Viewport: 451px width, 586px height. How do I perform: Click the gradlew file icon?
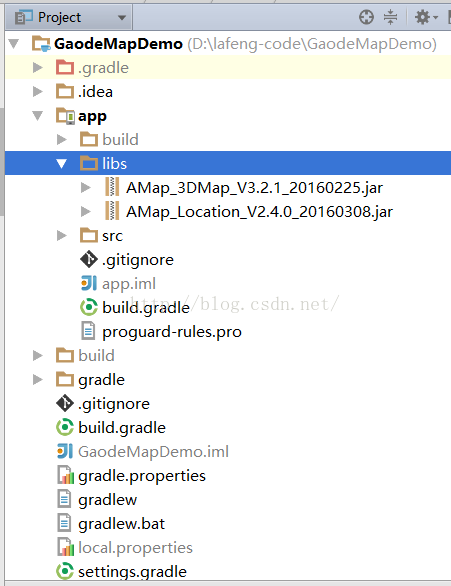coord(64,499)
